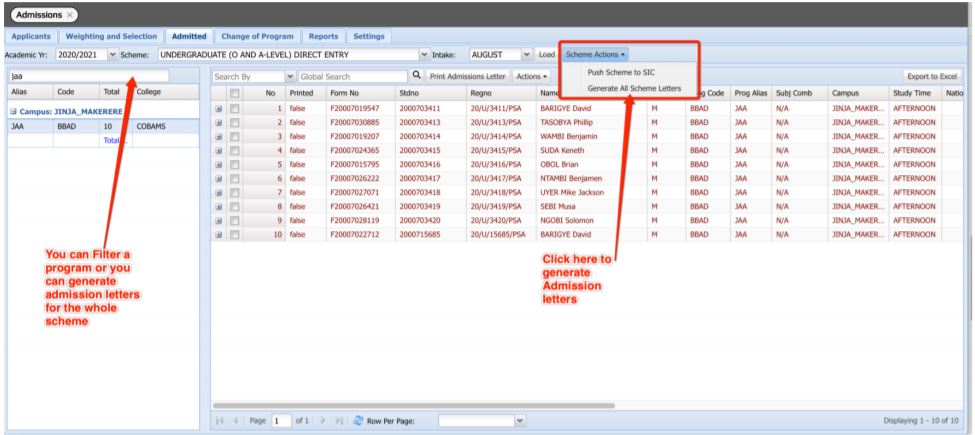Toggle the select-all checkbox in header
The width and height of the screenshot is (975, 435).
pyautogui.click(x=234, y=93)
